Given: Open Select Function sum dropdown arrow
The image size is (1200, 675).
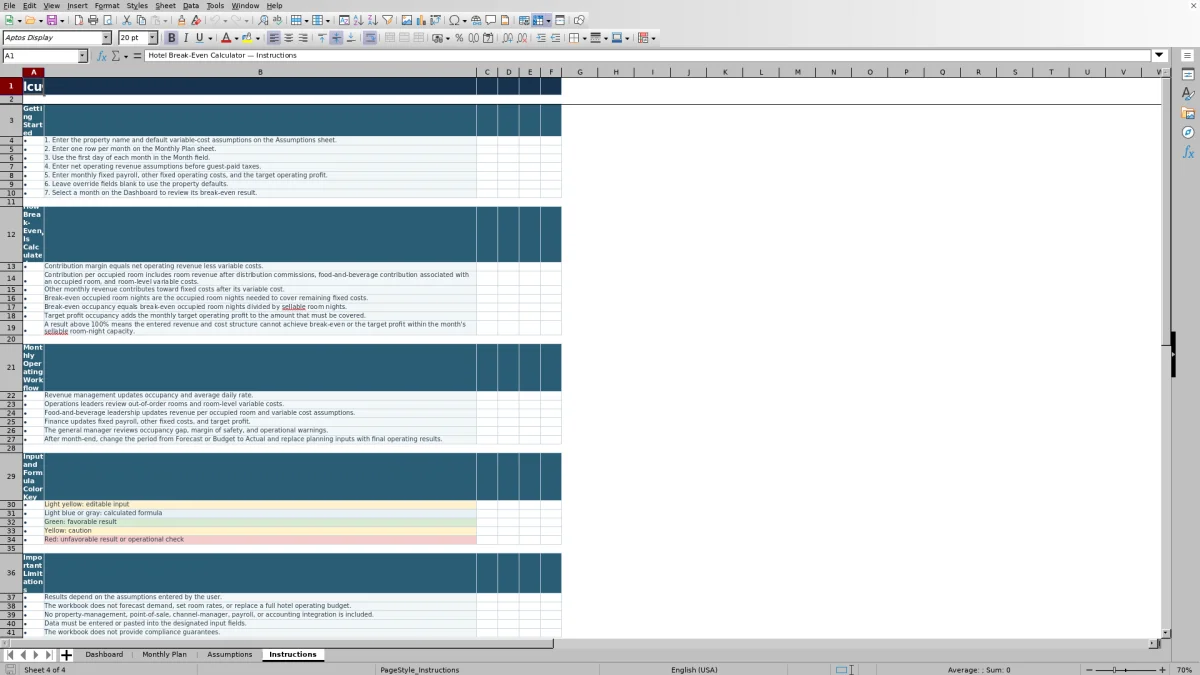Looking at the screenshot, I should click(x=126, y=56).
